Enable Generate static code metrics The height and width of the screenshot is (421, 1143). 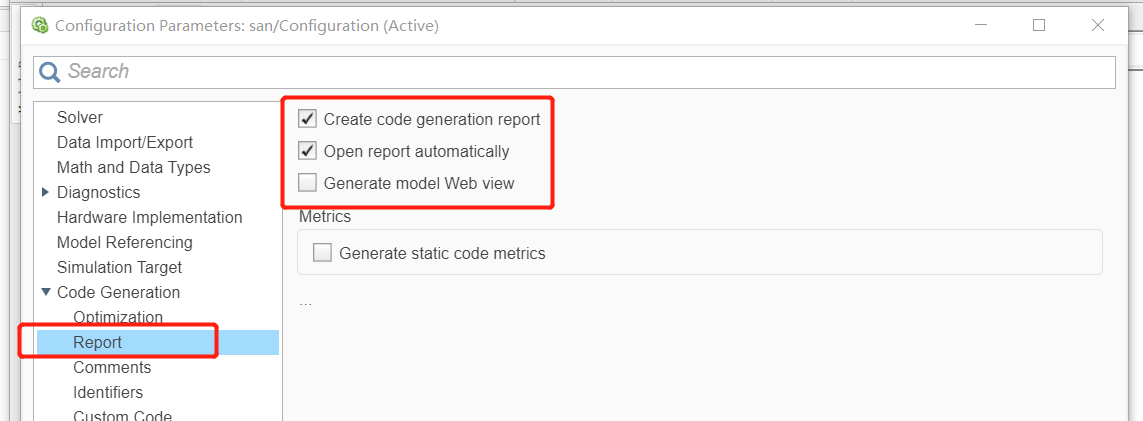click(323, 253)
